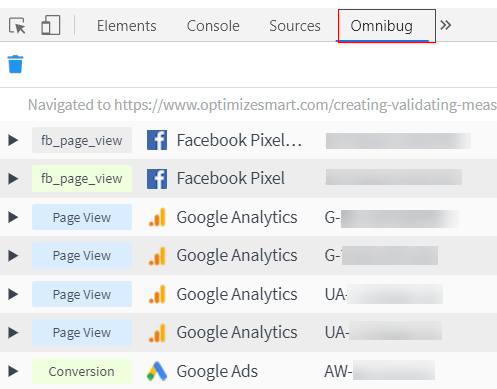Screen dimensions: 497x389
Task: Open the Console tab
Action: coord(213,26)
